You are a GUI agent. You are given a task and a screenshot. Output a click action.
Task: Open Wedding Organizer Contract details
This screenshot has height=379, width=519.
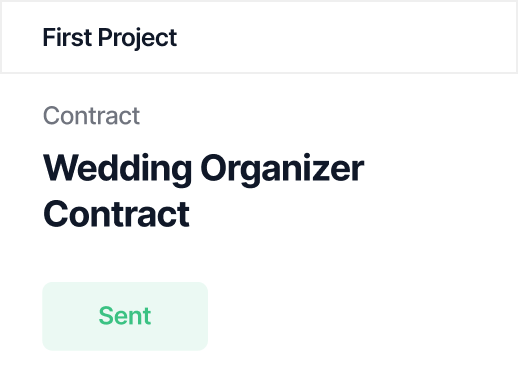click(x=203, y=191)
